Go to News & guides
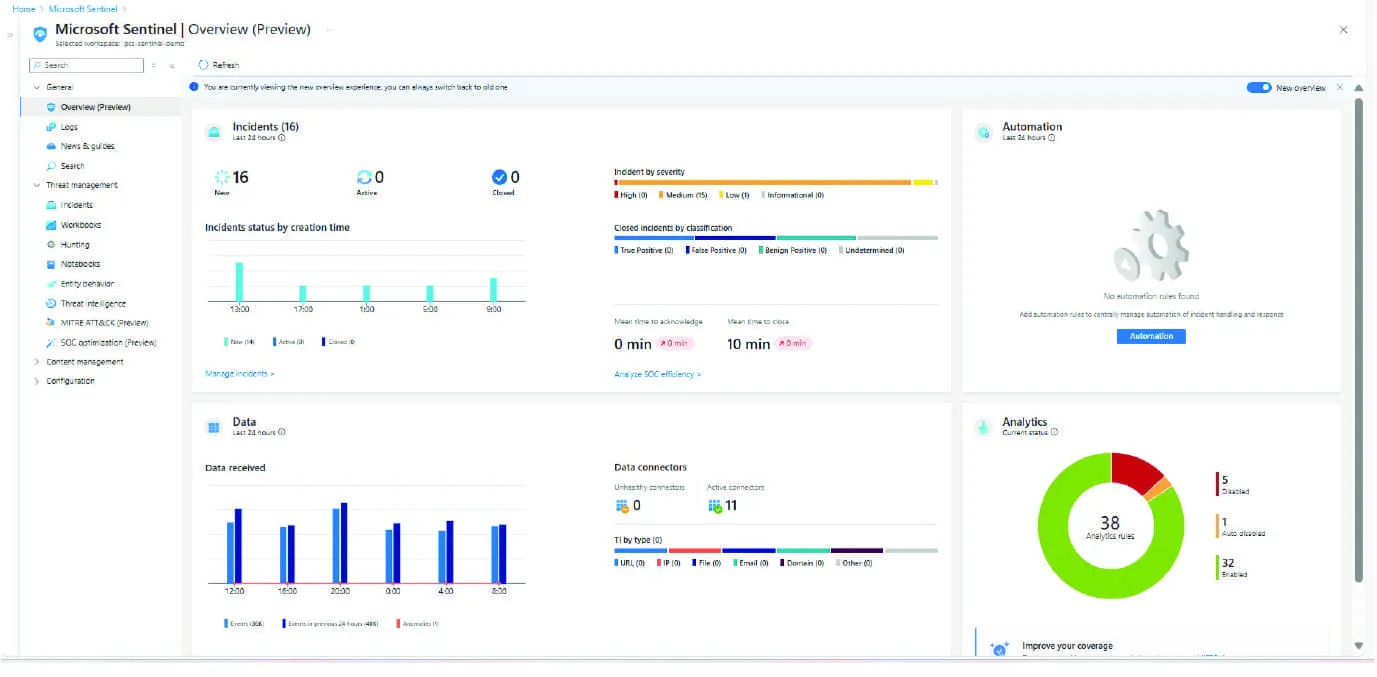1377x677 pixels. tap(87, 146)
